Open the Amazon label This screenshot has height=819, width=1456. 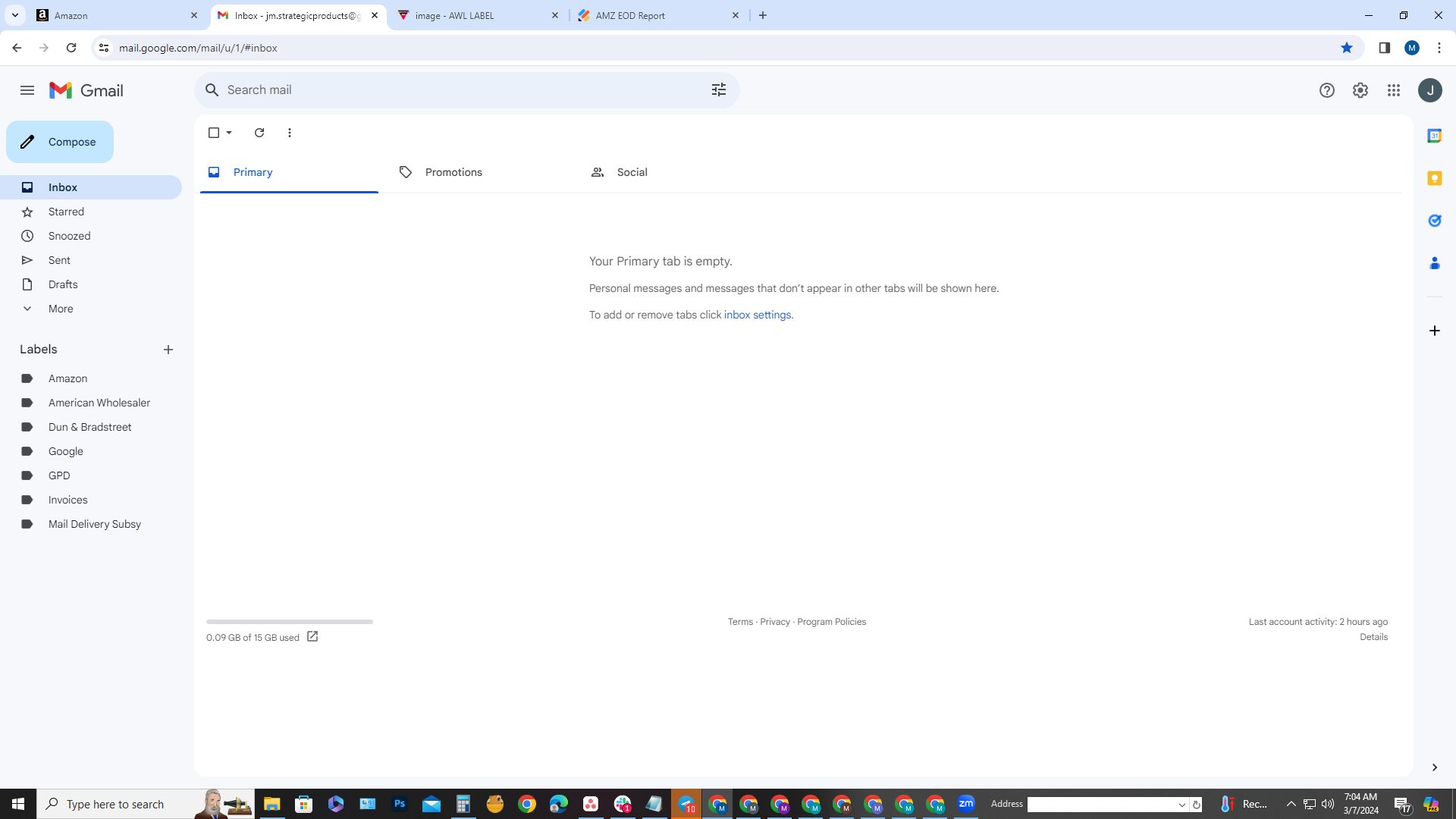tap(91, 378)
